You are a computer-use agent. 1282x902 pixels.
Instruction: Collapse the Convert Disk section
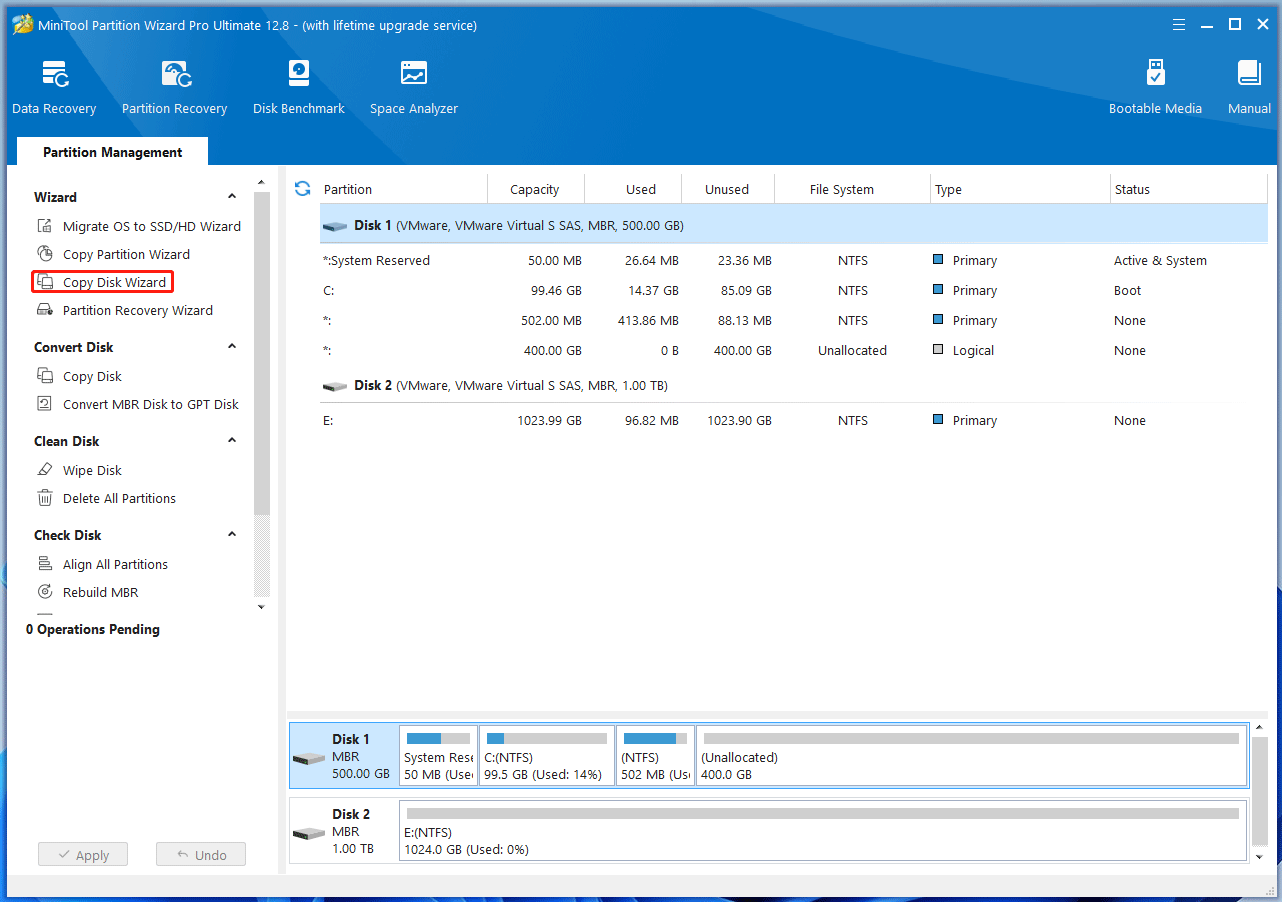(x=232, y=347)
